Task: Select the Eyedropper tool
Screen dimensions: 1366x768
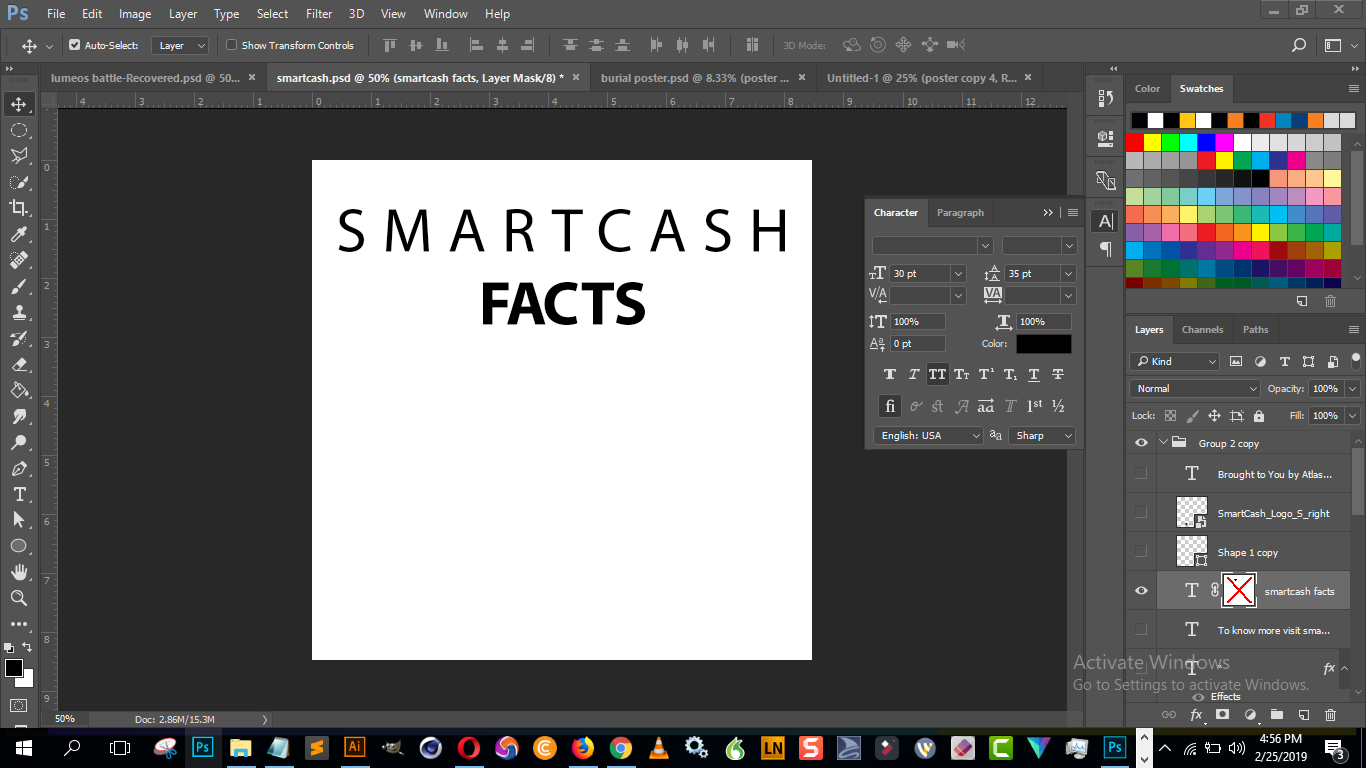Action: tap(19, 234)
